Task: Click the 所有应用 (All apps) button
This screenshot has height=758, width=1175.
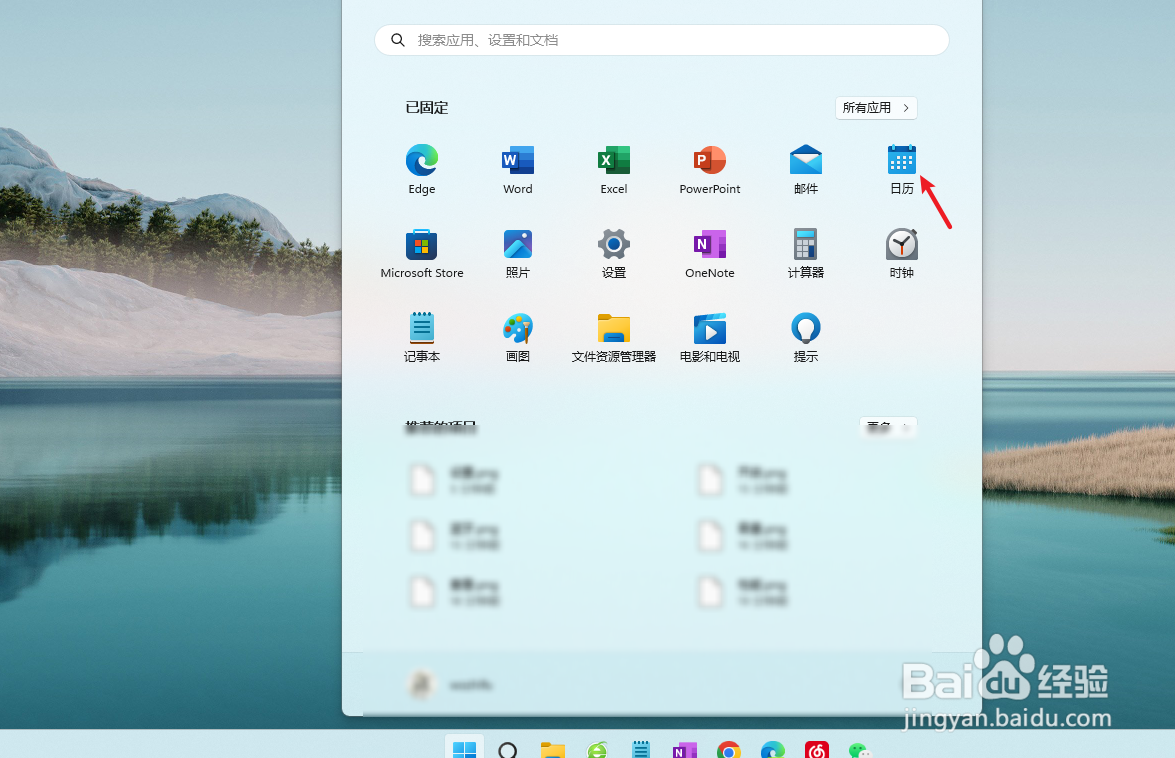Action: point(876,108)
